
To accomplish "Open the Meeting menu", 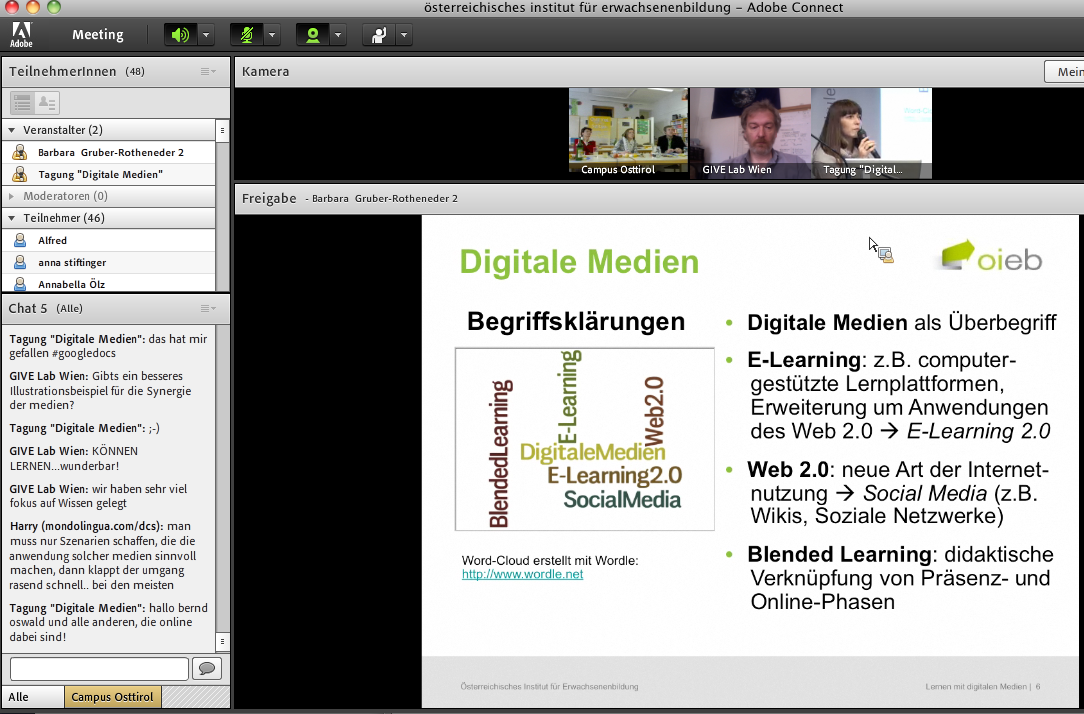I will coord(97,35).
